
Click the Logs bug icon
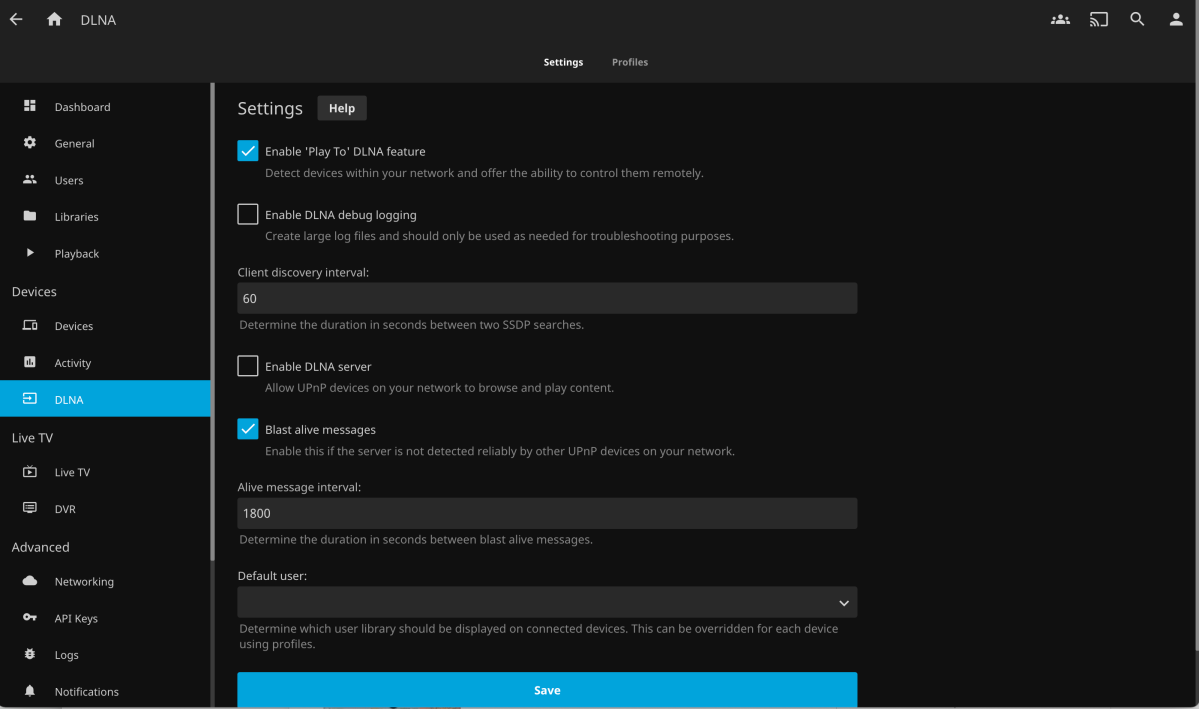click(x=30, y=654)
